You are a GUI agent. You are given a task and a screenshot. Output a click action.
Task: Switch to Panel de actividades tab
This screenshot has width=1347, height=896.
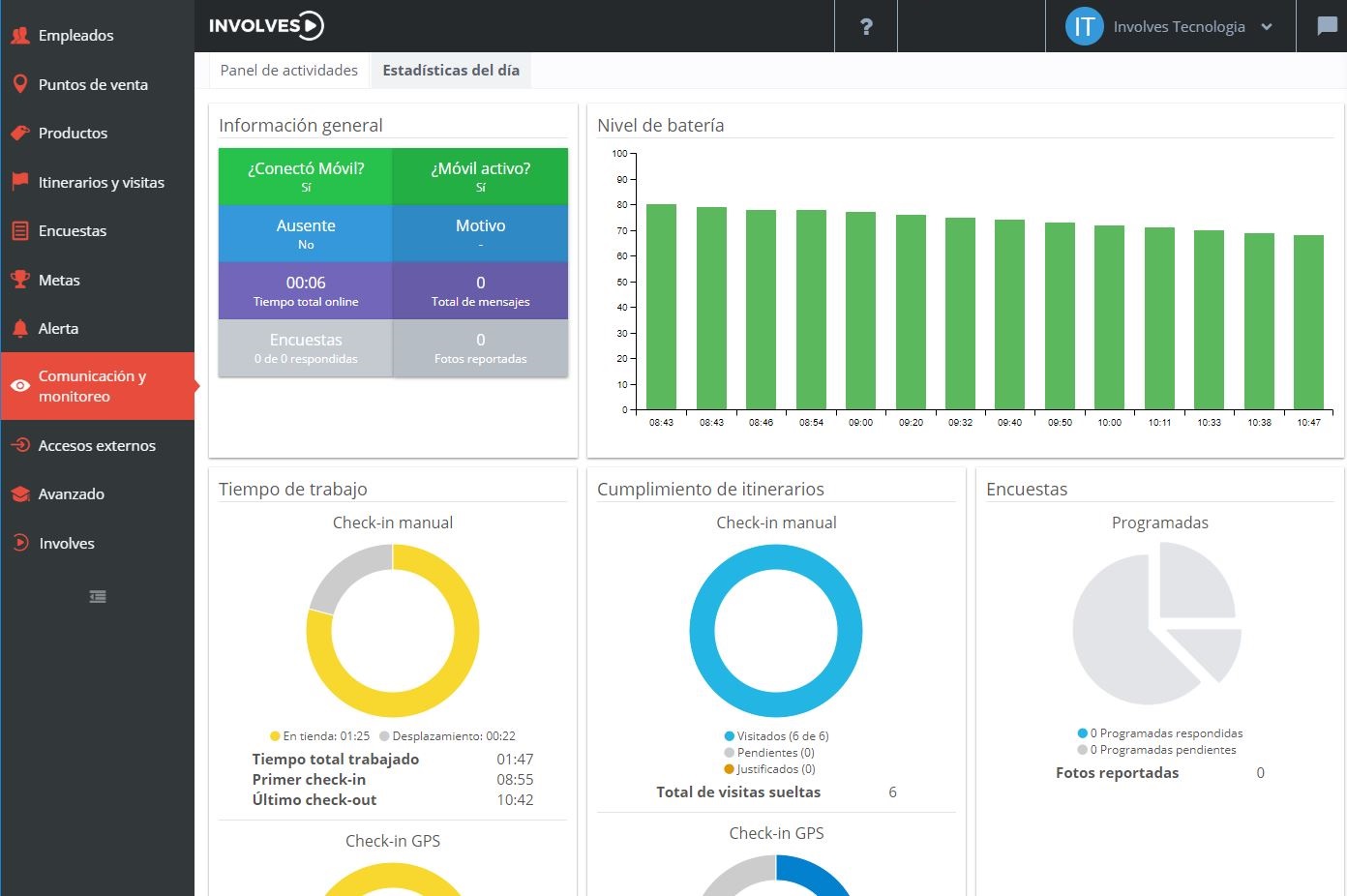coord(288,71)
